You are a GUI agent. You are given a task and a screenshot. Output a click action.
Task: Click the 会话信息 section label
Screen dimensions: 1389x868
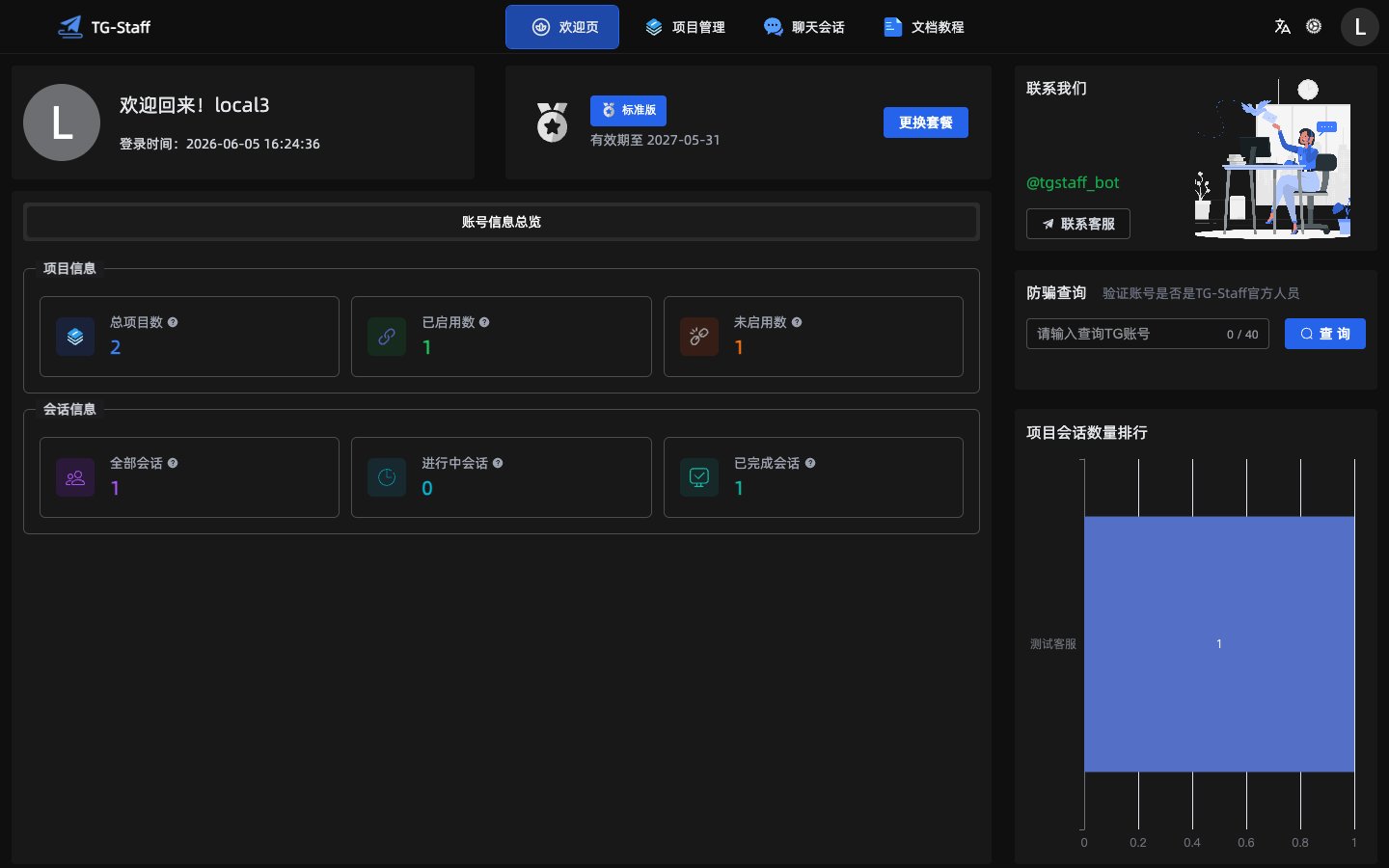pos(69,409)
